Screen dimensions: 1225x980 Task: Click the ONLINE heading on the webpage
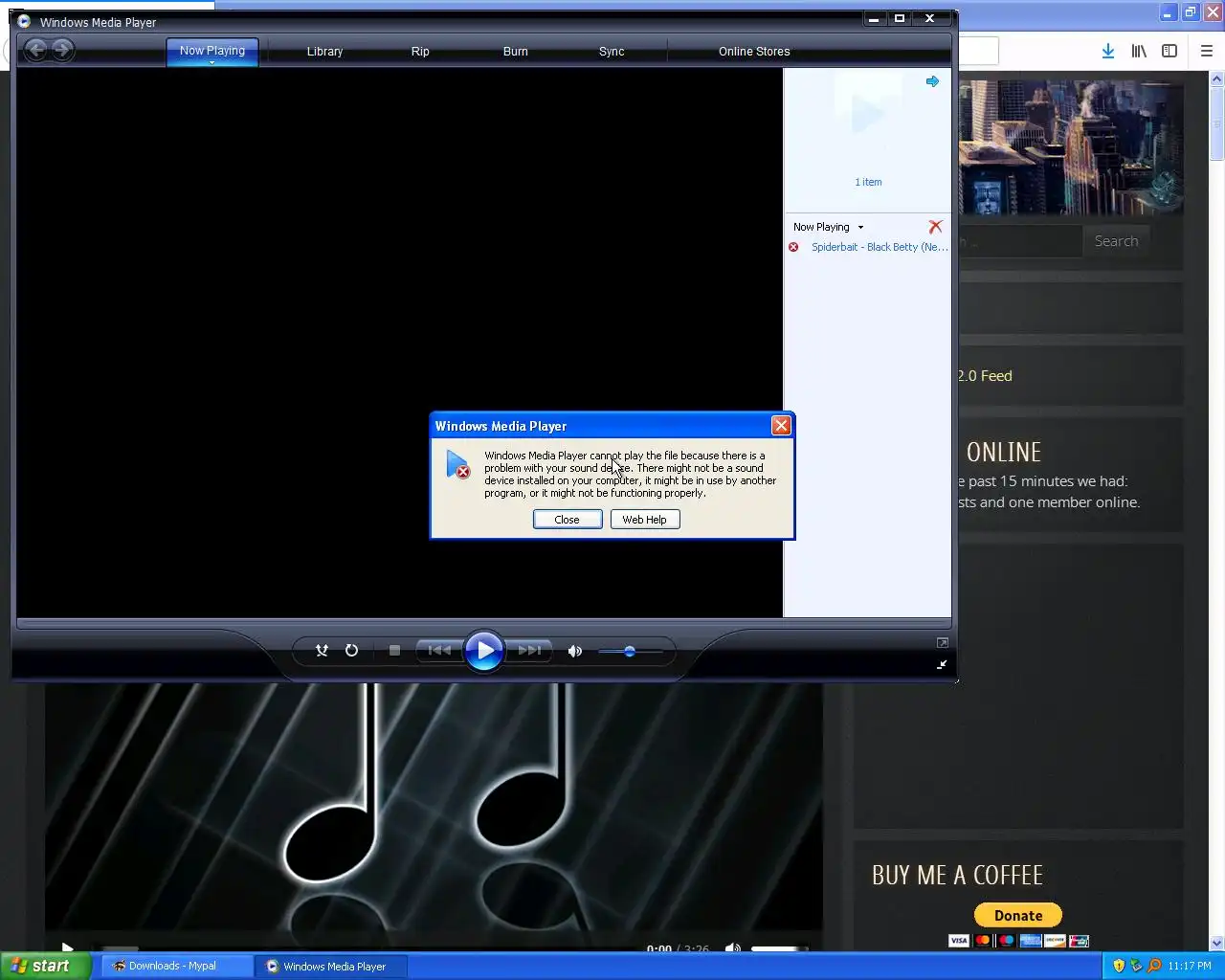(1004, 452)
